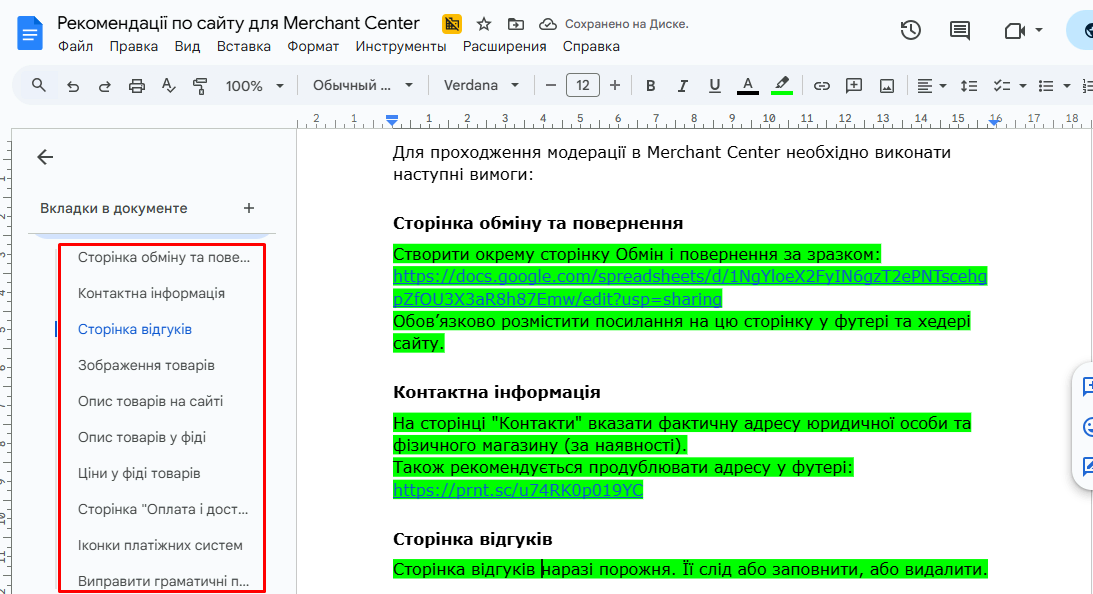
Task: Open the highlight color picker
Action: click(782, 86)
